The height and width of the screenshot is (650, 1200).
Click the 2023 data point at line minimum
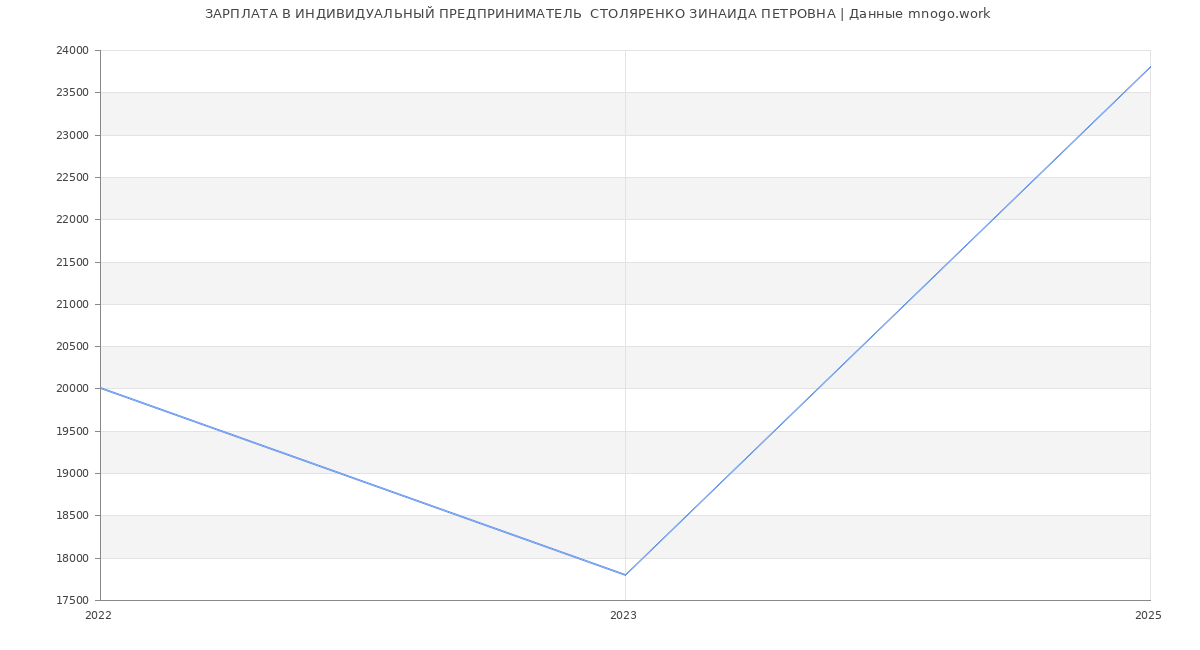pos(625,575)
